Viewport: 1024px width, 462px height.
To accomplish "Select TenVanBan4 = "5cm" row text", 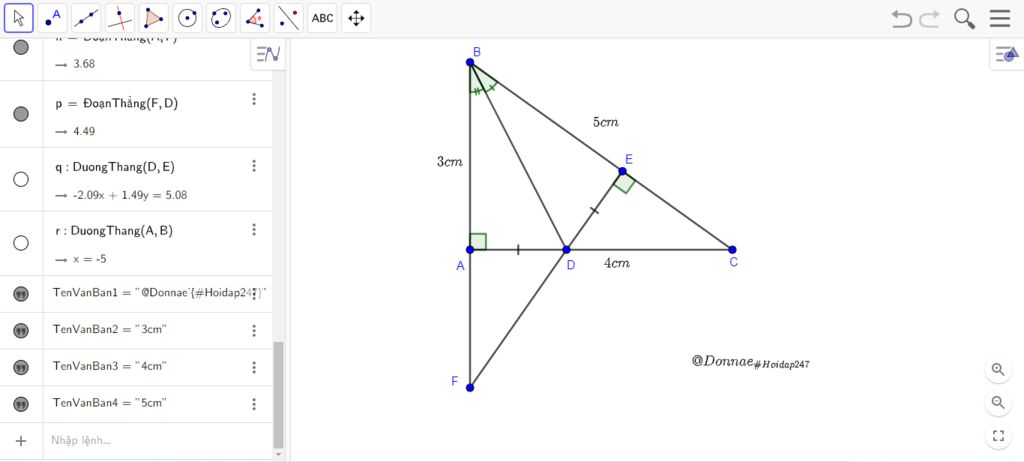I will pyautogui.click(x=110, y=403).
